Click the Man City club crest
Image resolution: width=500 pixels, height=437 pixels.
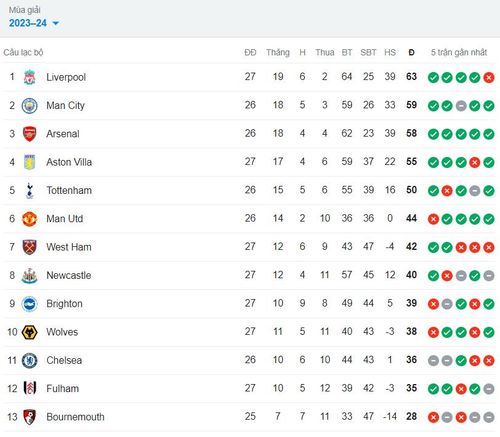coord(29,106)
